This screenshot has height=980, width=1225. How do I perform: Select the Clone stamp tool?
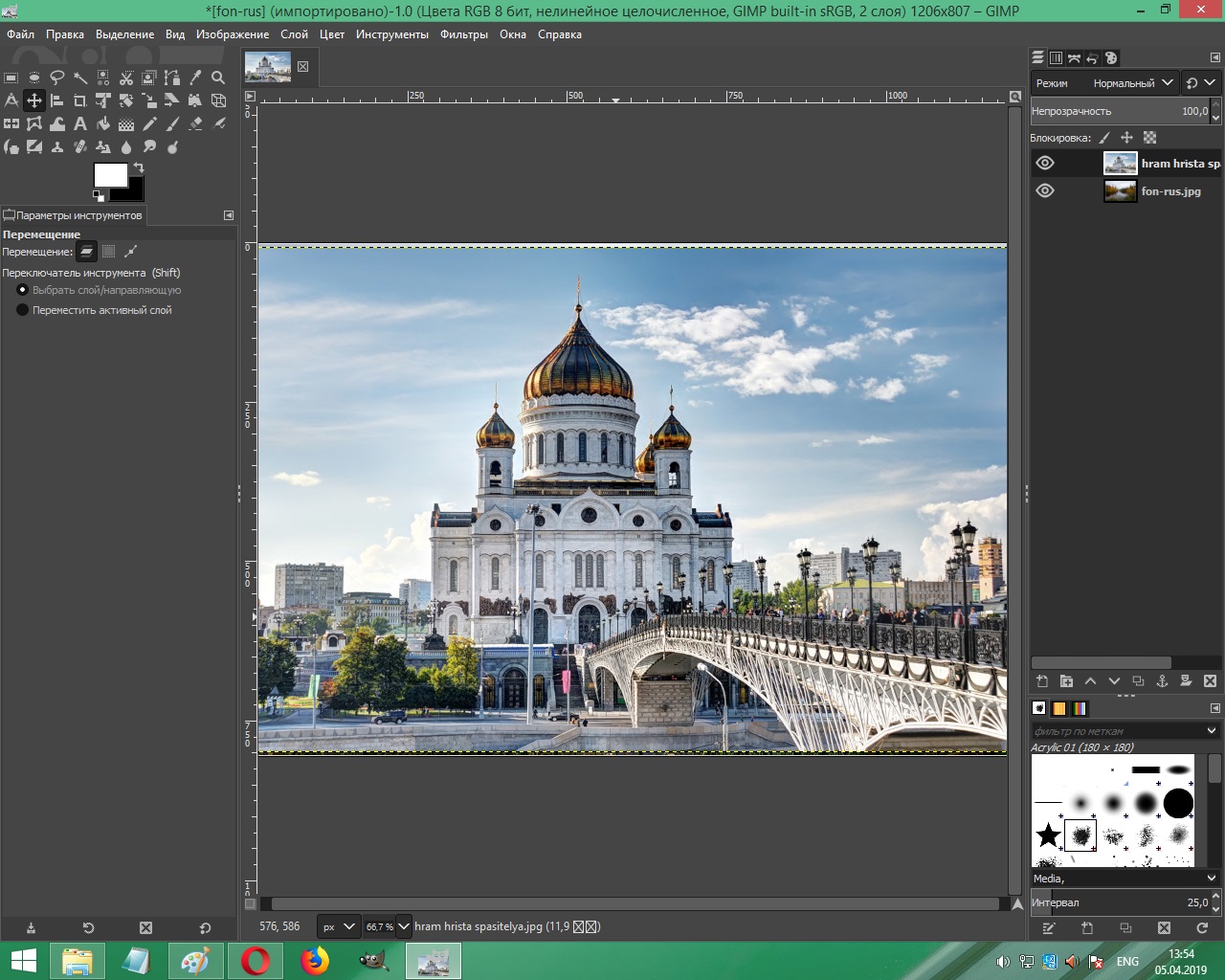(x=57, y=146)
